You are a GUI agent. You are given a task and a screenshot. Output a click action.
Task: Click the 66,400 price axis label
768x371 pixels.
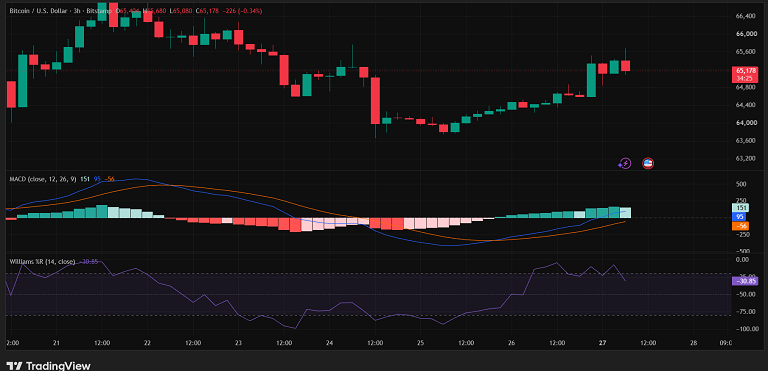click(745, 16)
